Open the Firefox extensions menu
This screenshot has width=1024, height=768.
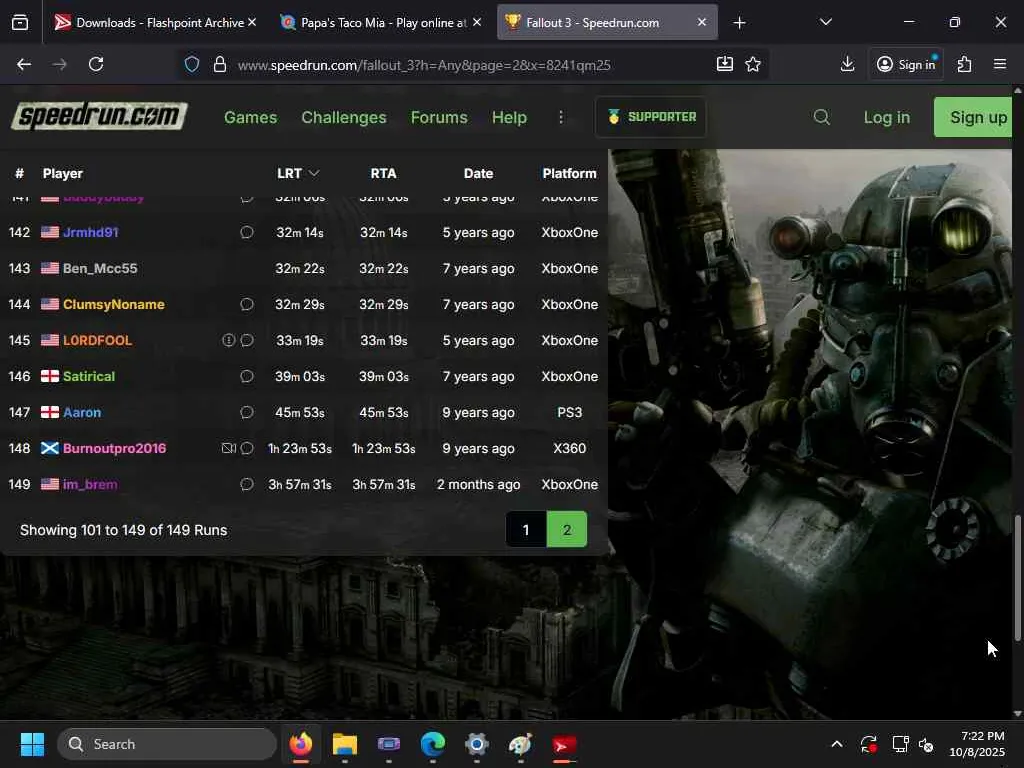point(965,64)
